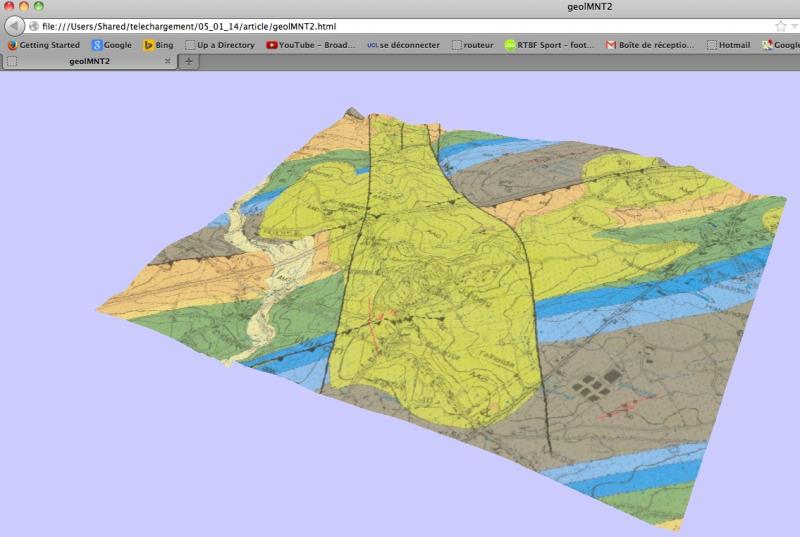Open the Gmail Boîte de réception bookmark
This screenshot has width=800, height=537.
coord(650,45)
